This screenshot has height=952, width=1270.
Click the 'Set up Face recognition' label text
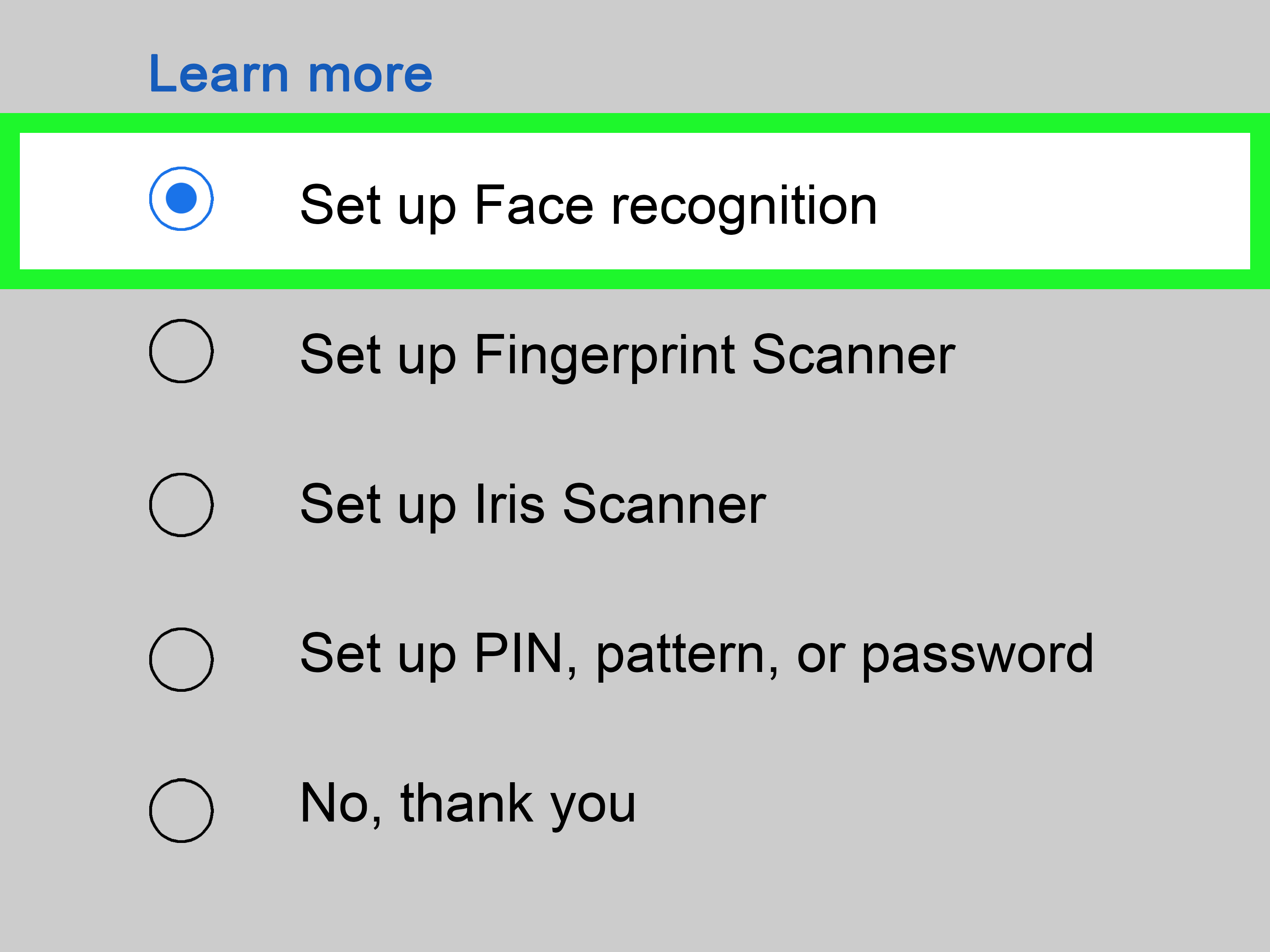pos(588,205)
